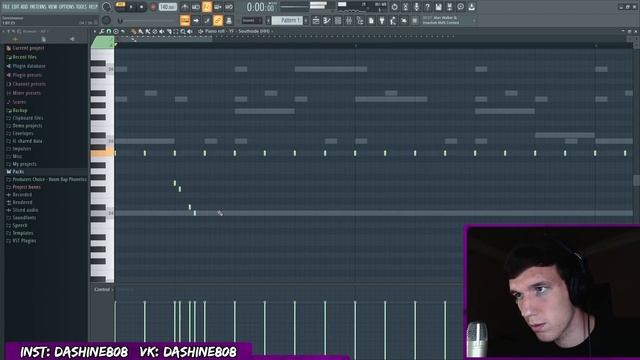Toggle the loop recording icon at row end
This screenshot has height=360, width=640.
click(x=229, y=7)
